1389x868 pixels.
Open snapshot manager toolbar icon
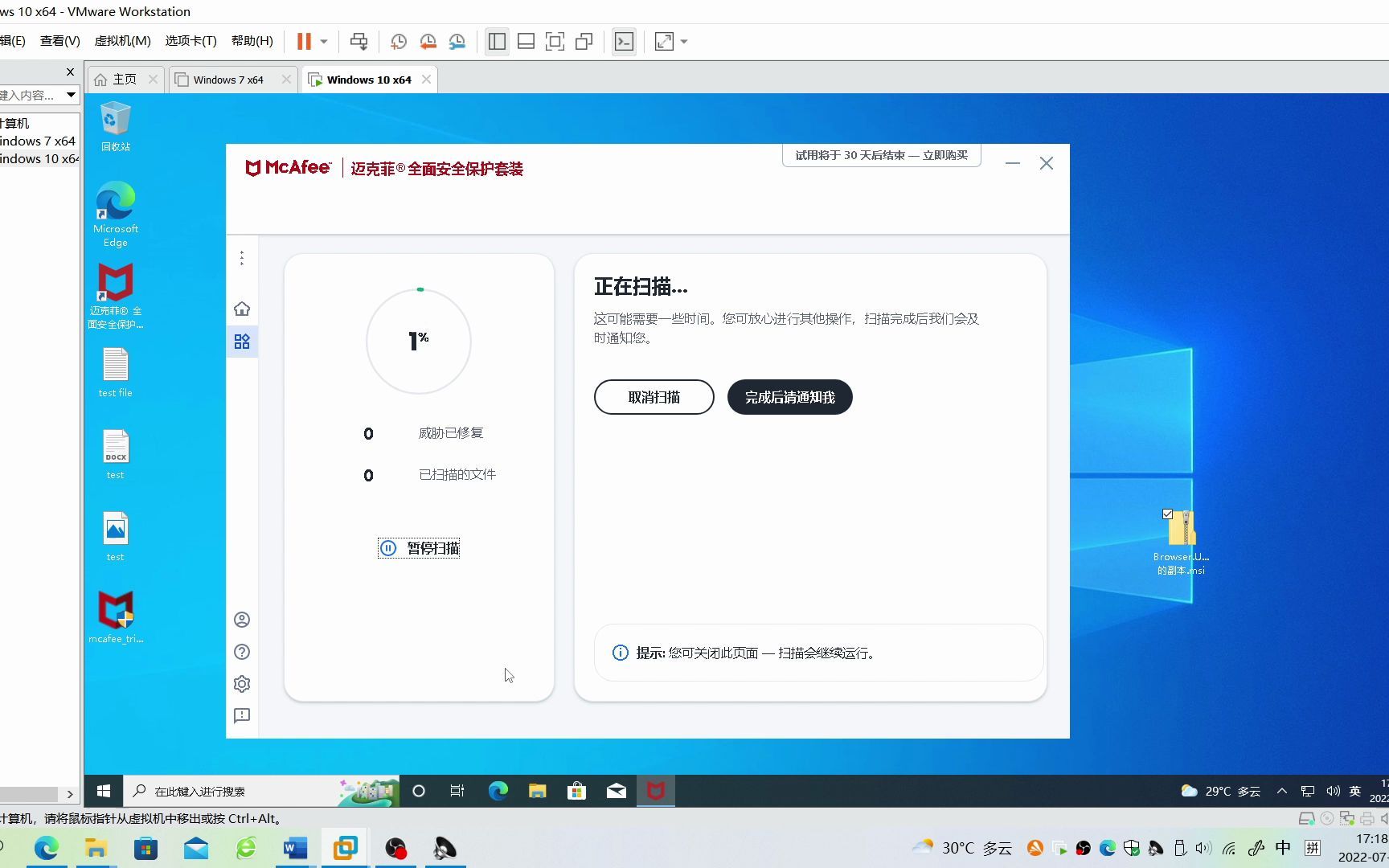click(x=457, y=42)
